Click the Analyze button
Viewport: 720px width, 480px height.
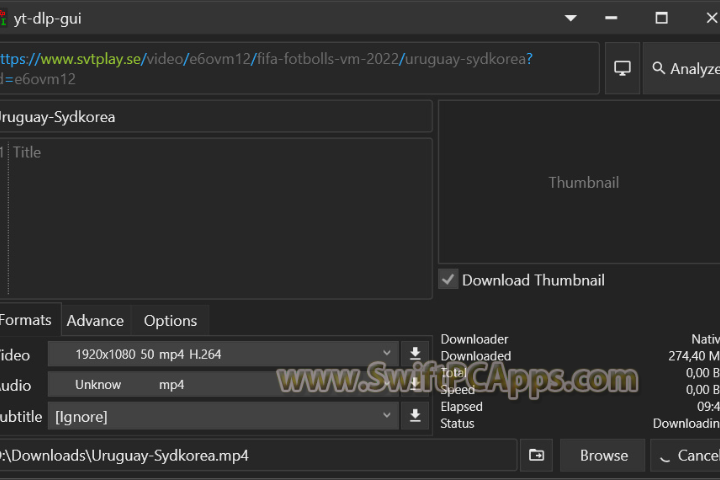coord(682,68)
